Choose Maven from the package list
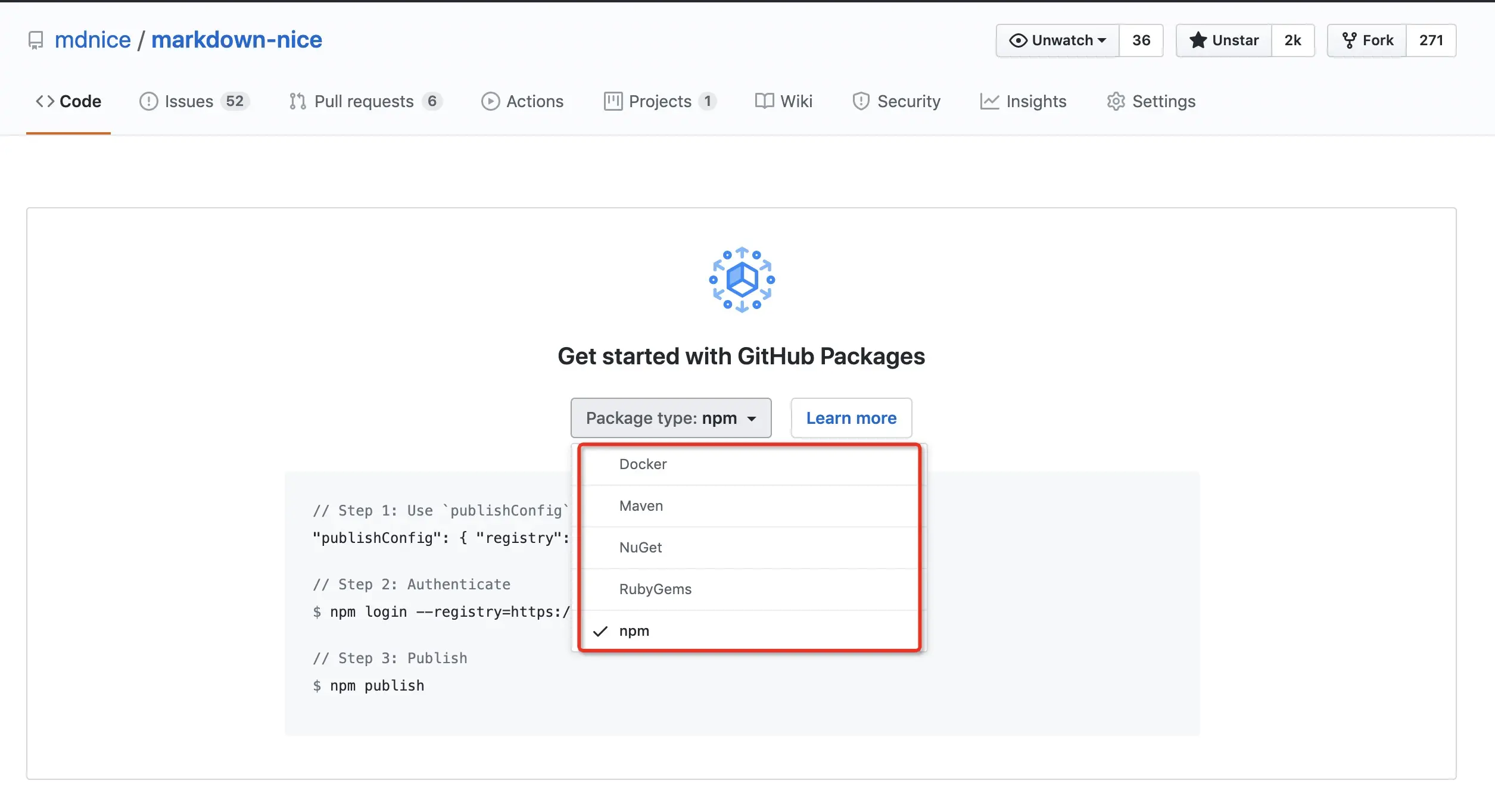 [641, 506]
